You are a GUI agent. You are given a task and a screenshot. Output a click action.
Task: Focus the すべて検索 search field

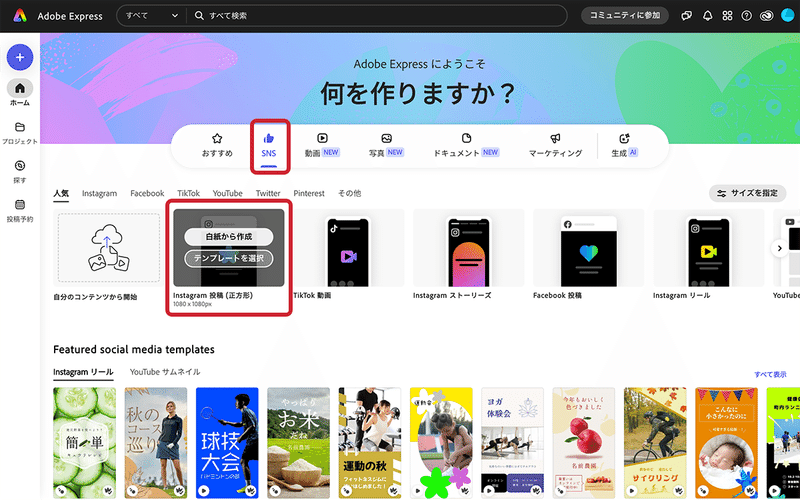tap(377, 15)
